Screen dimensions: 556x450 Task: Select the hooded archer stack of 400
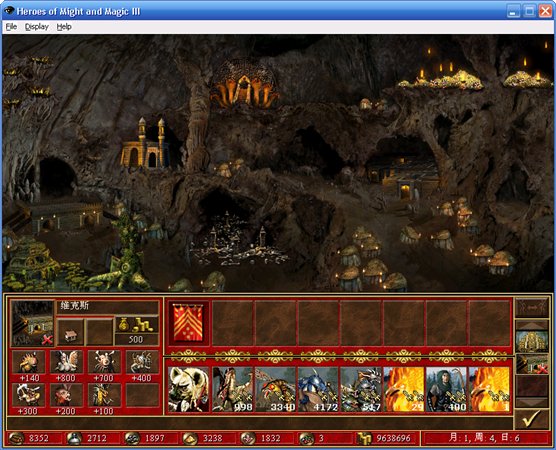point(447,389)
